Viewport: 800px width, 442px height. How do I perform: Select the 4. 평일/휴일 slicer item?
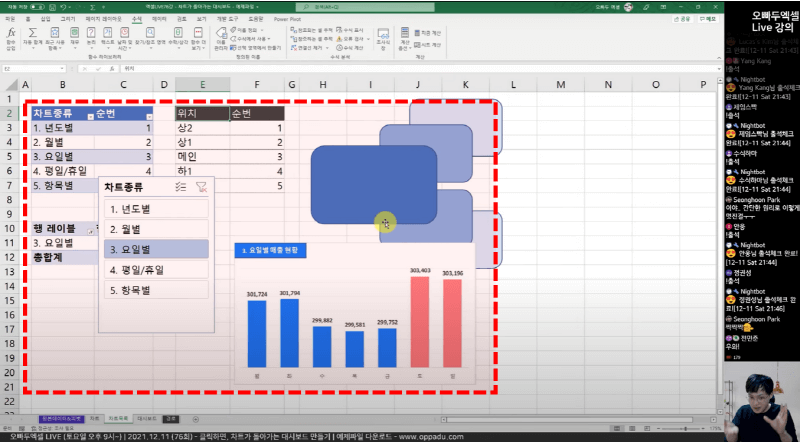coord(156,270)
